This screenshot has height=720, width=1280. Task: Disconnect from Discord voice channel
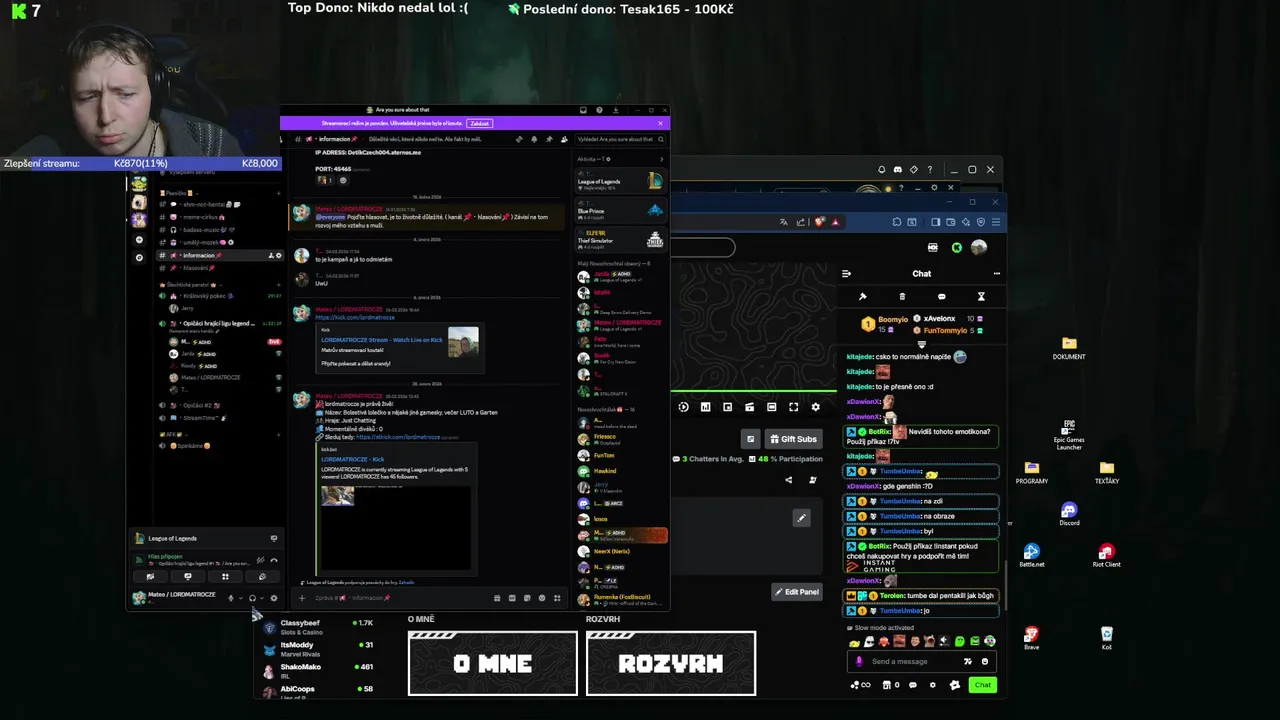pos(274,560)
